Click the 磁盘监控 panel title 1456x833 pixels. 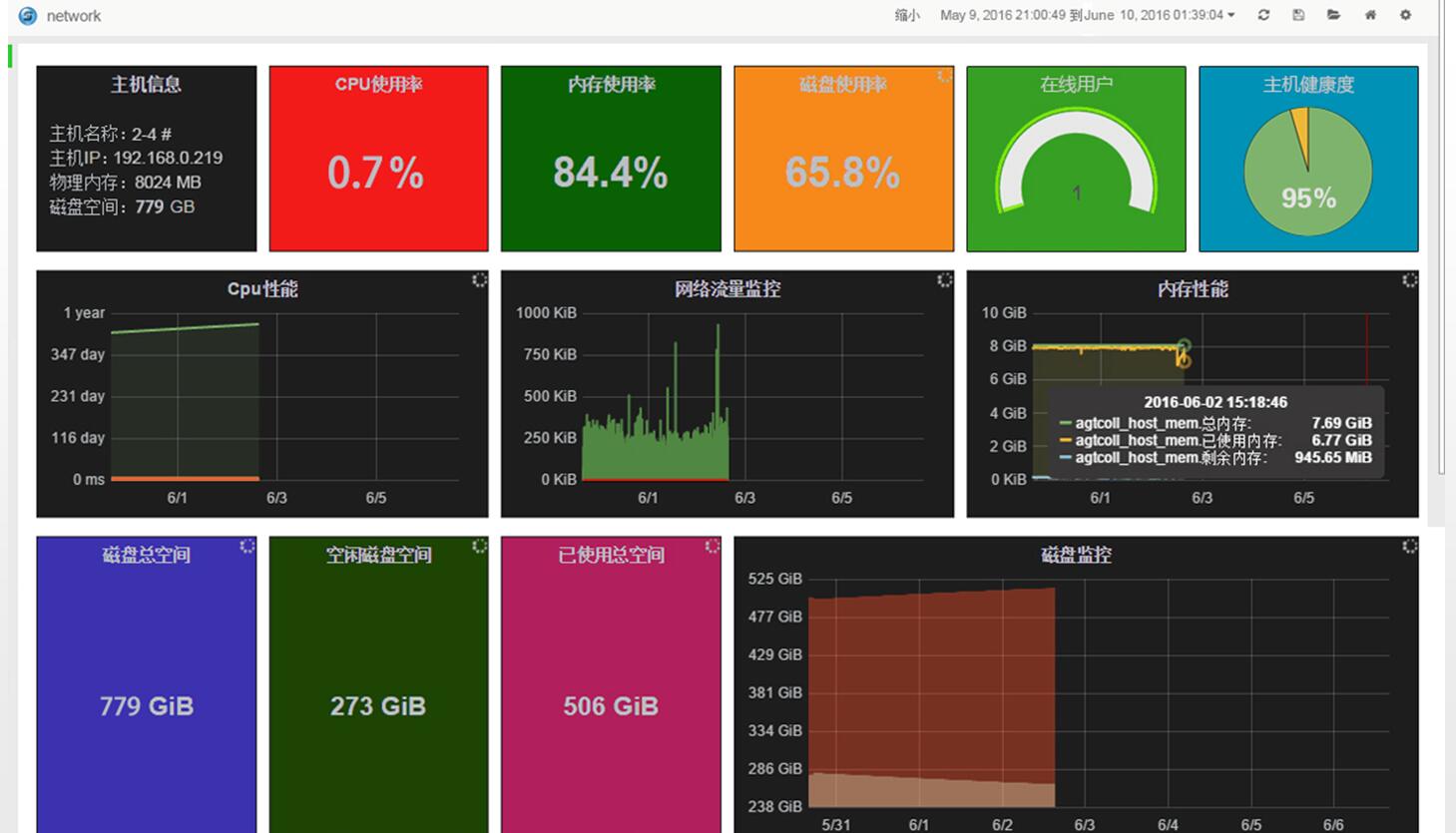tap(1076, 555)
